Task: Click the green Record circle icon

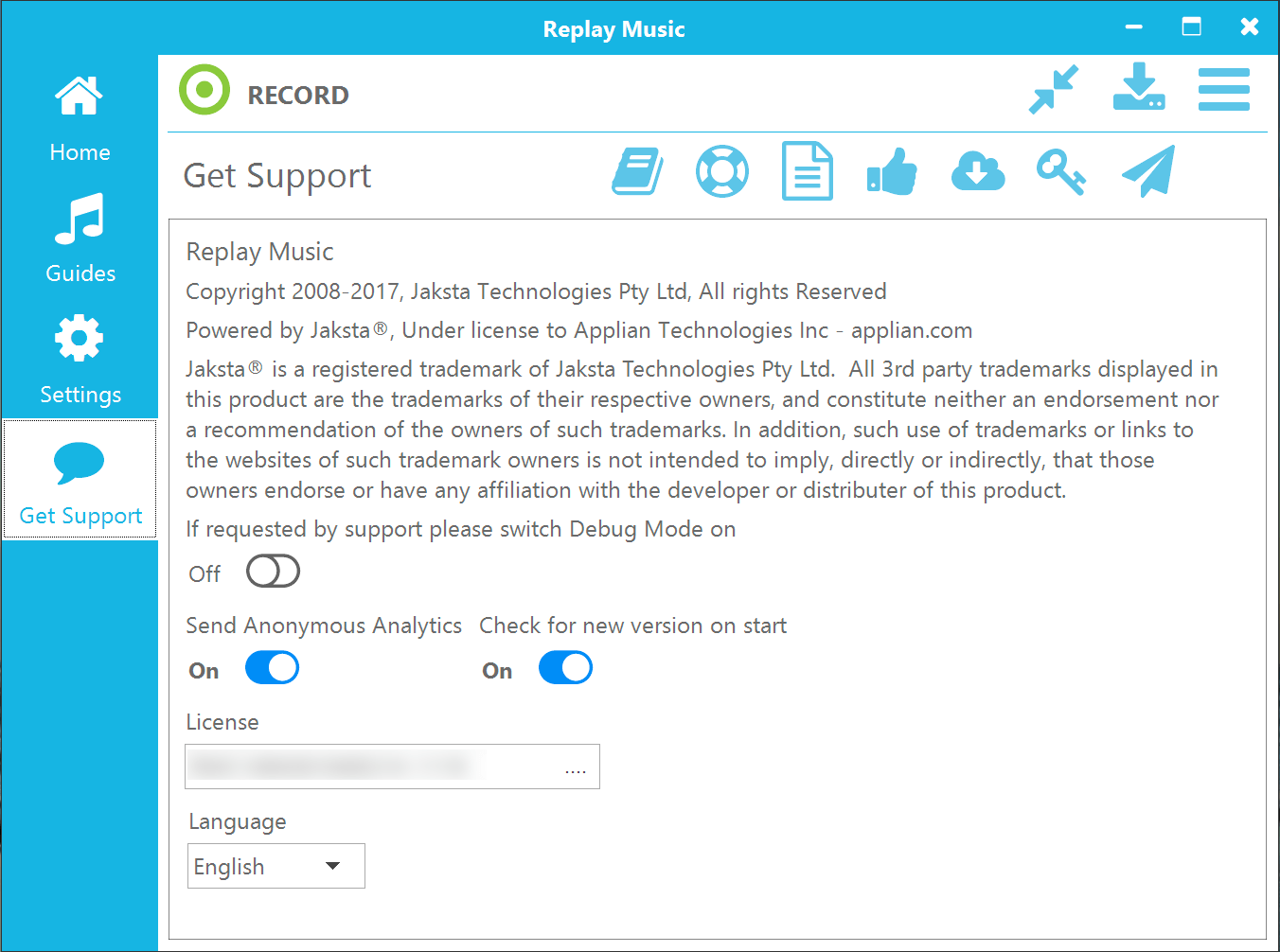Action: (x=204, y=90)
